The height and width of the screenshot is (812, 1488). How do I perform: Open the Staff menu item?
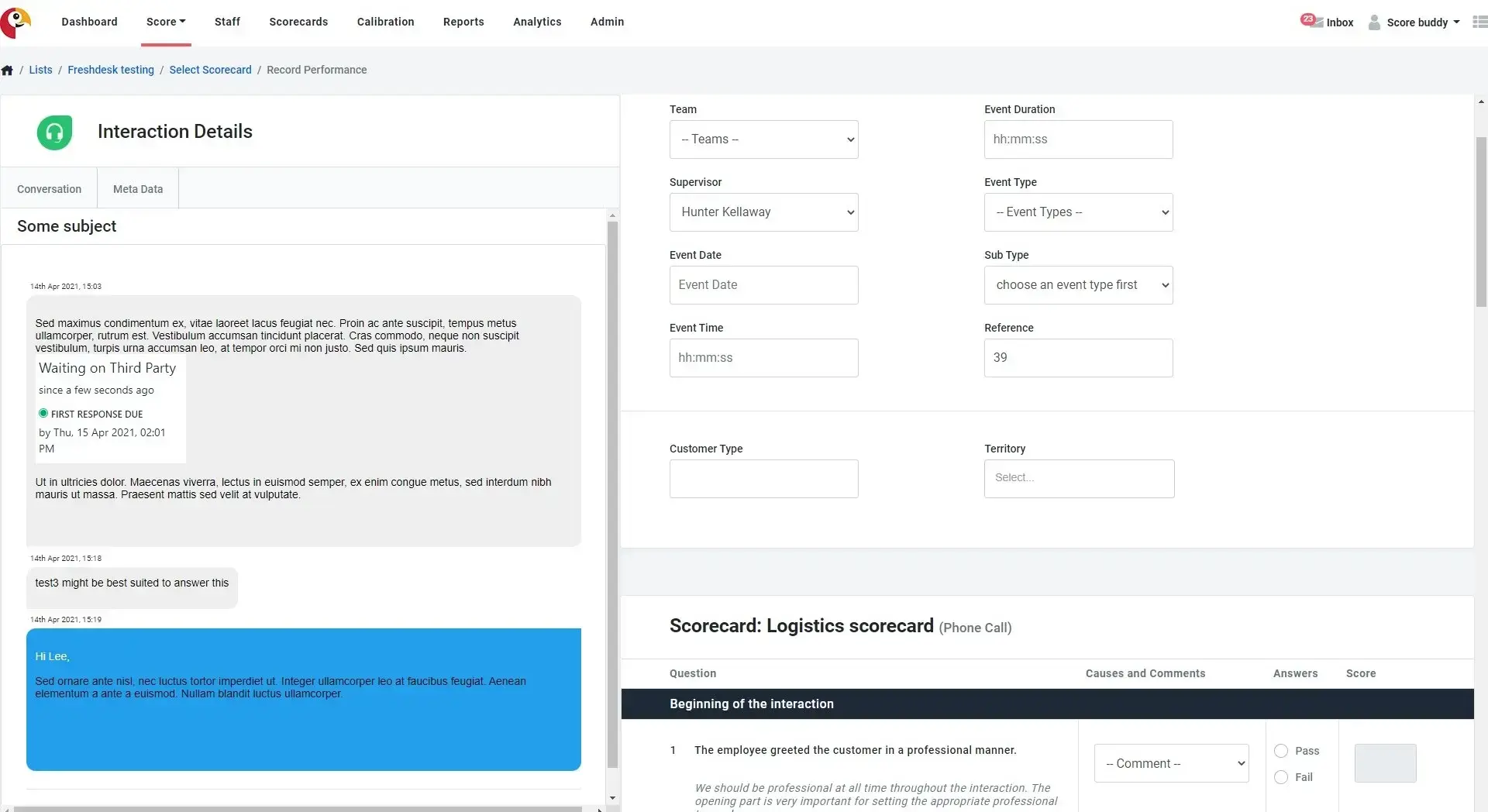coord(227,22)
